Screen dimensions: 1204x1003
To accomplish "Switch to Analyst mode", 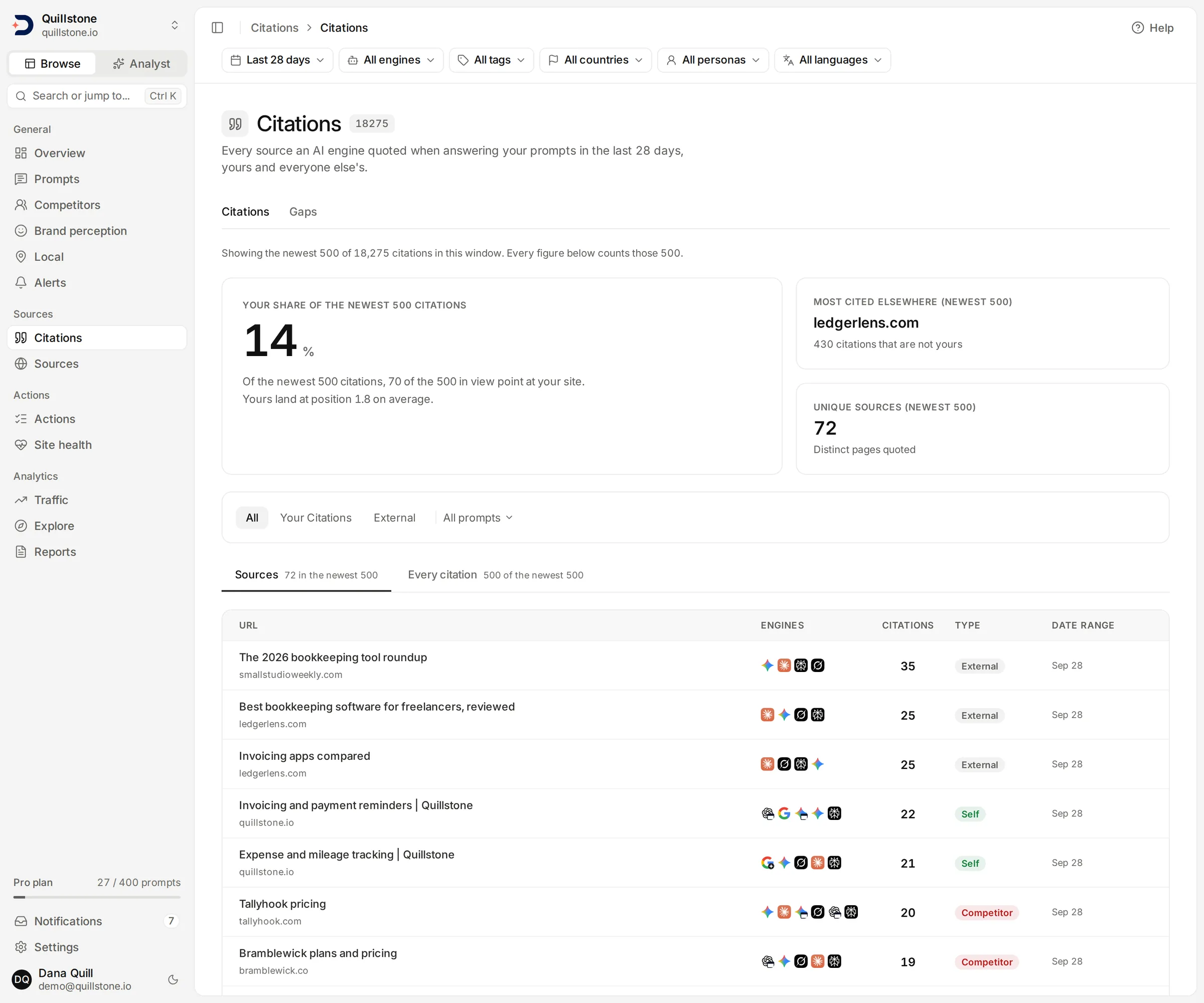I will point(141,64).
